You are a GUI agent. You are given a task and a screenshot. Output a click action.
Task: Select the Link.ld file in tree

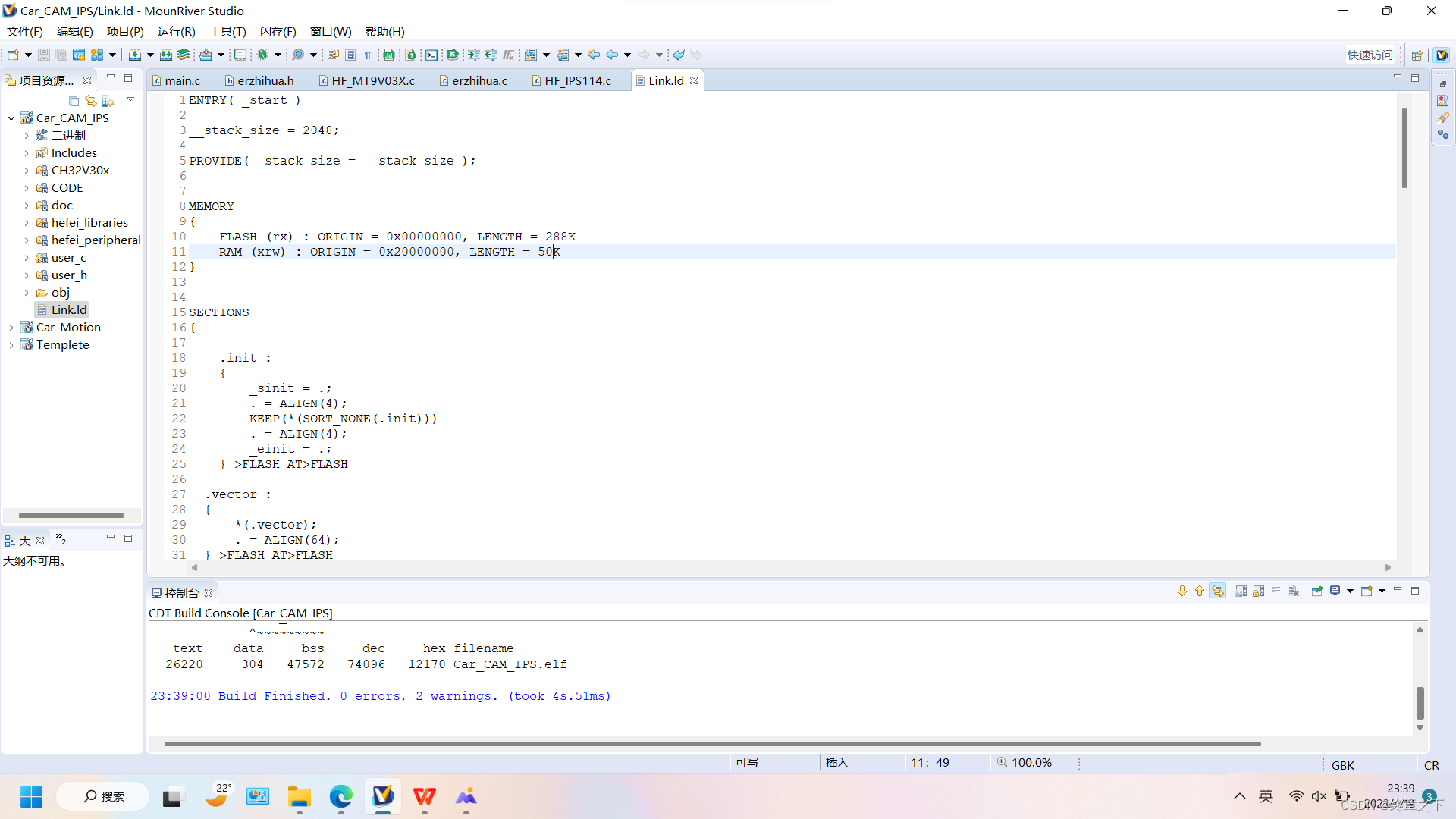[68, 309]
